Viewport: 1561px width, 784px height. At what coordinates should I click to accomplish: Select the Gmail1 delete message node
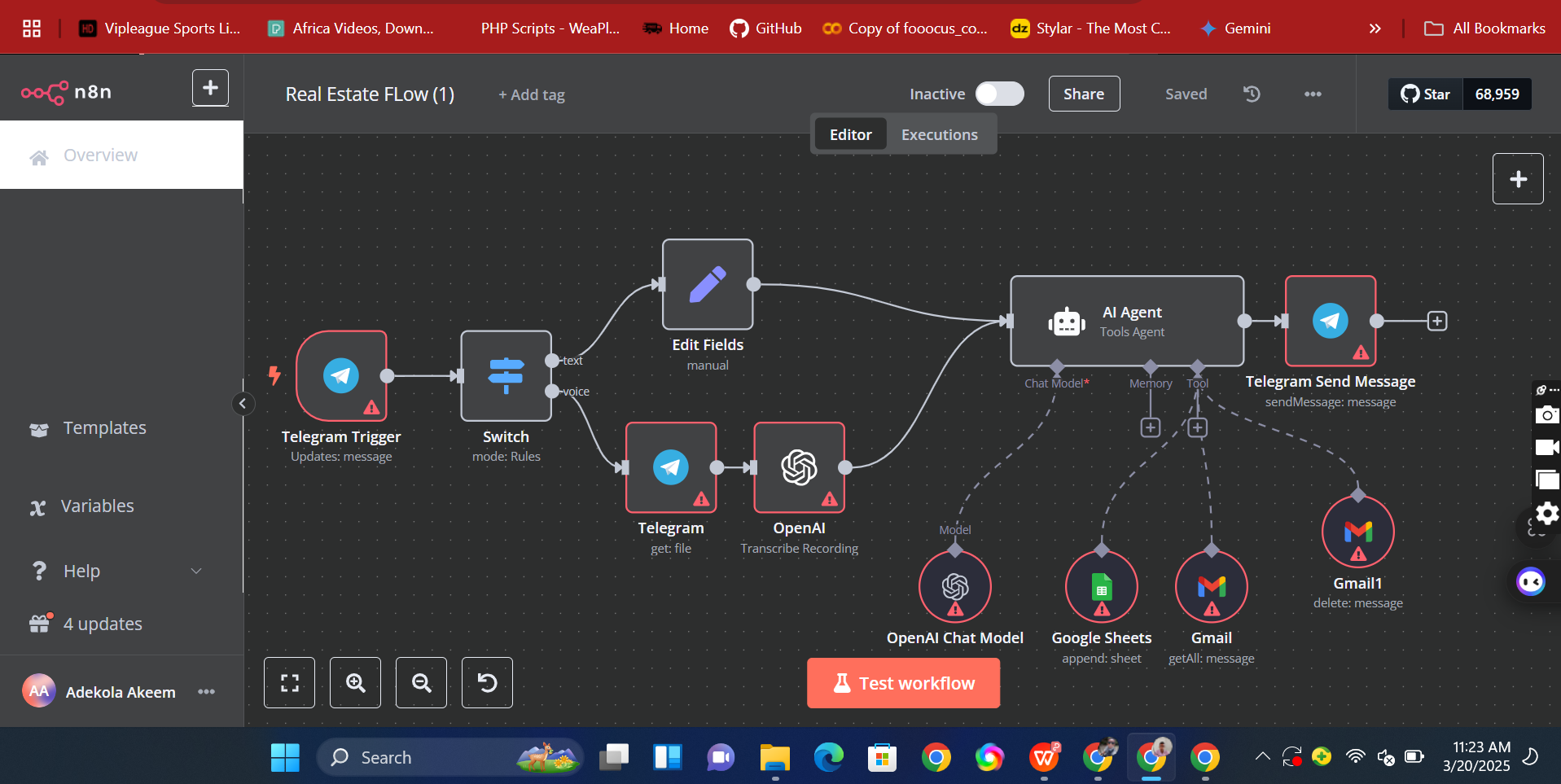coord(1357,532)
